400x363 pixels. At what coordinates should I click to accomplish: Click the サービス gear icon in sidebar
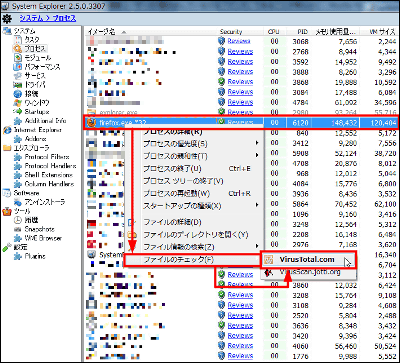click(x=17, y=76)
